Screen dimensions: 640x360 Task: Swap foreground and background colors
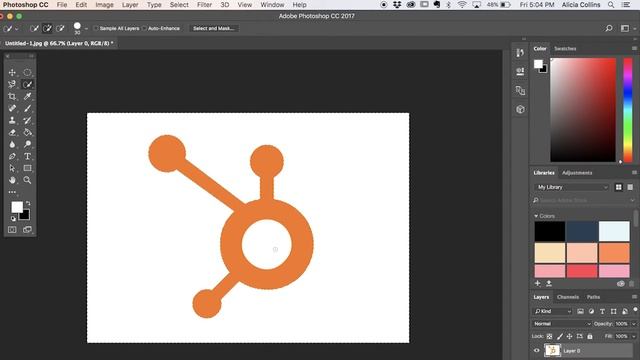click(28, 203)
